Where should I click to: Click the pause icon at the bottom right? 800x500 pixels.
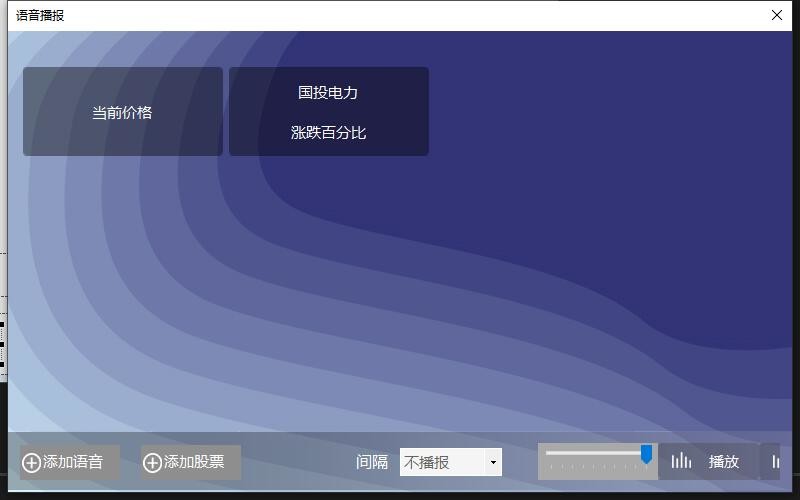pyautogui.click(x=776, y=462)
